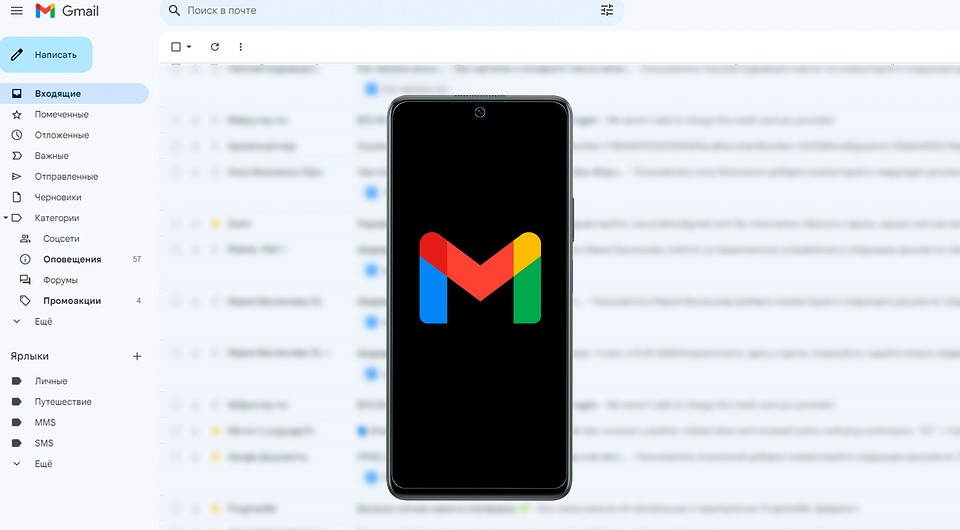Viewport: 960px width, 530px height.
Task: Click the Gmail logo
Action: click(x=67, y=10)
